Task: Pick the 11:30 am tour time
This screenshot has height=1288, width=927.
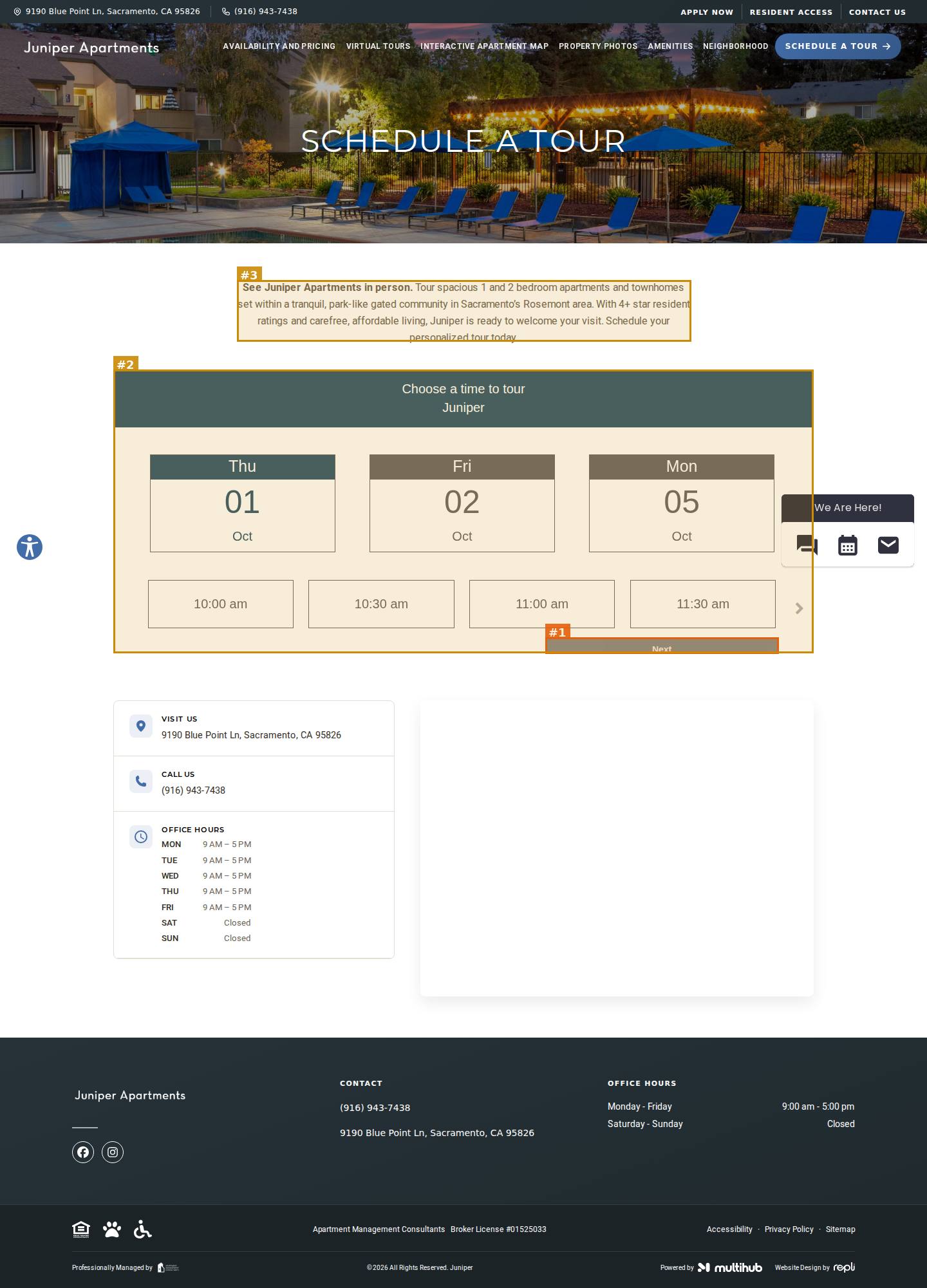Action: click(703, 604)
